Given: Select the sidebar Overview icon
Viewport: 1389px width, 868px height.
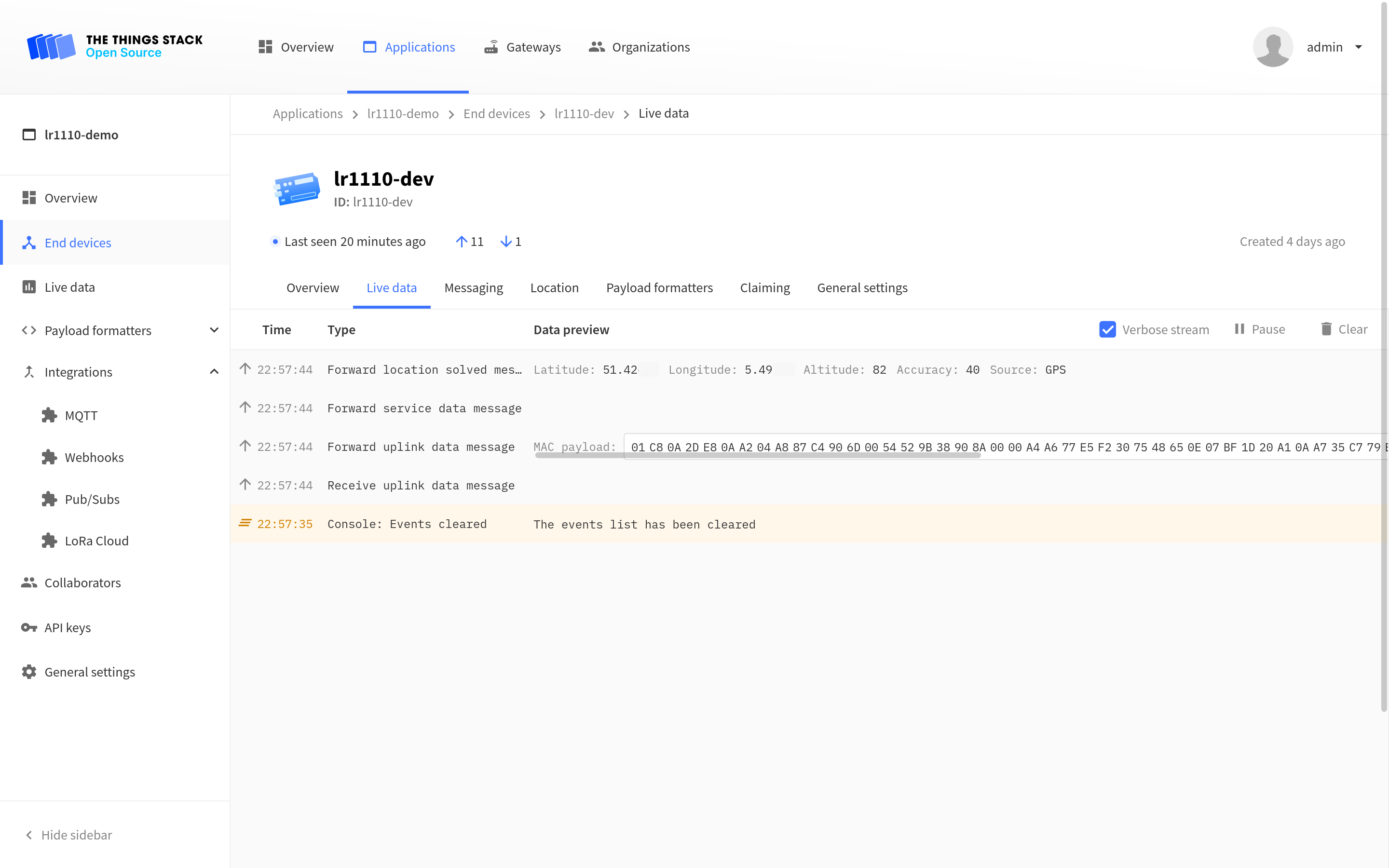Looking at the screenshot, I should coord(29,198).
